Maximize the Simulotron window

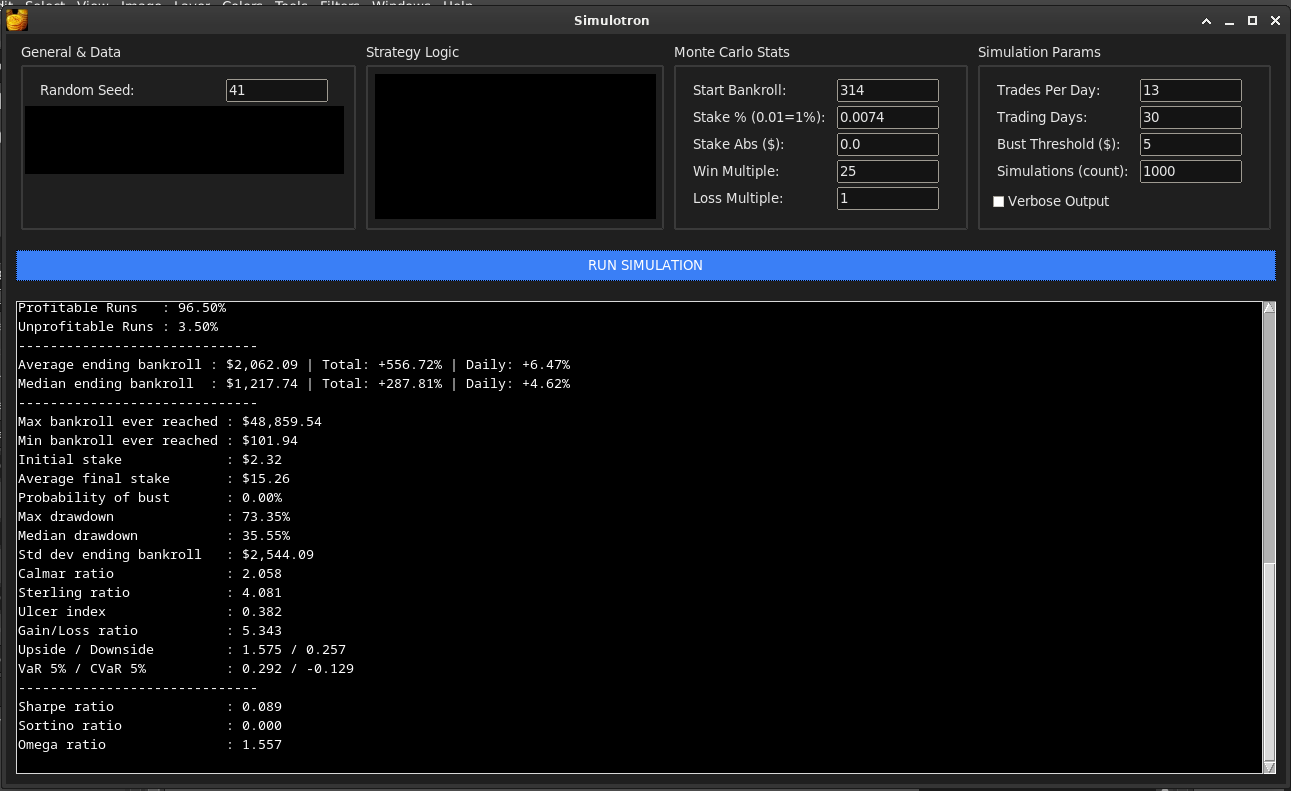(1252, 21)
